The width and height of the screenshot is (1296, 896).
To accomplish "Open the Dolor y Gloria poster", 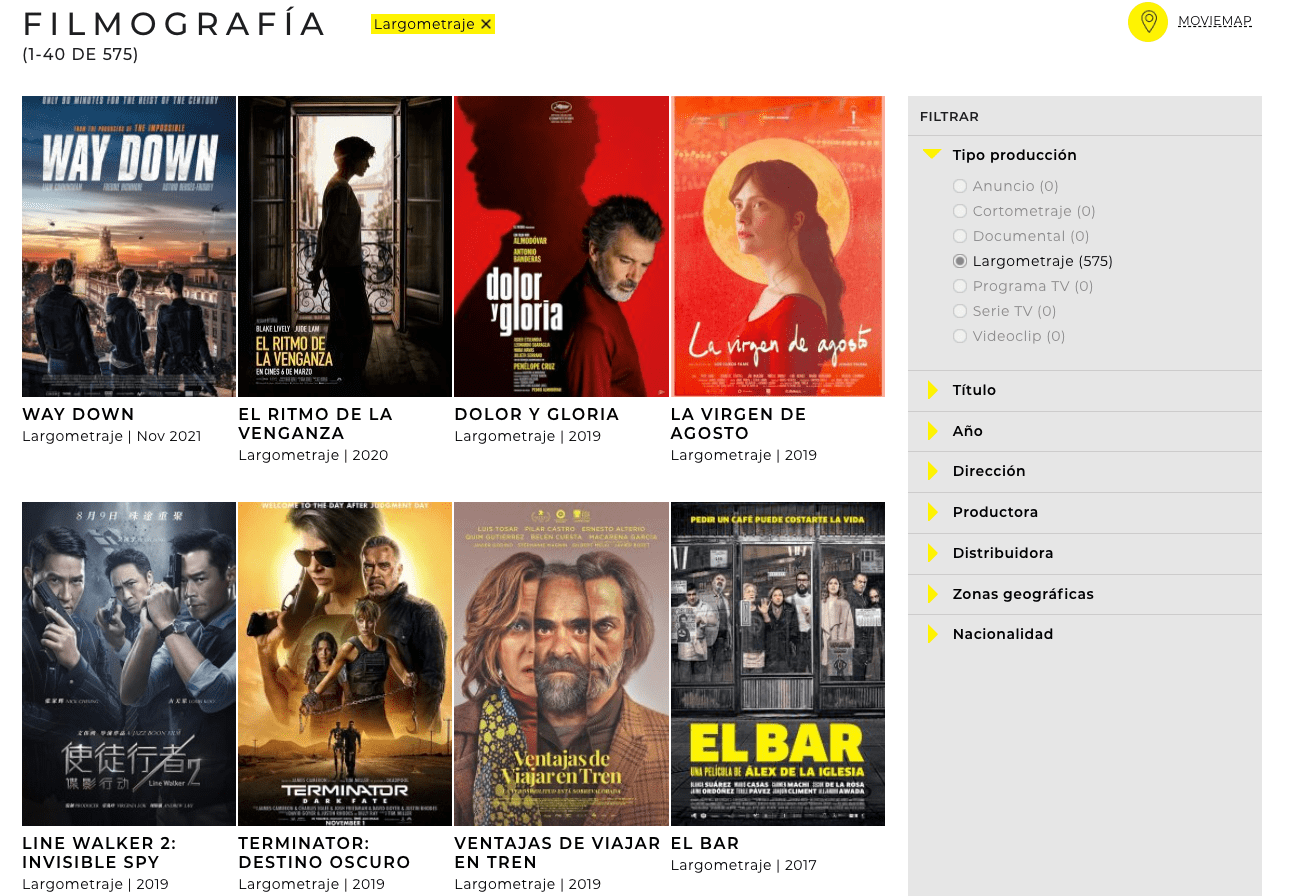I will (x=561, y=246).
